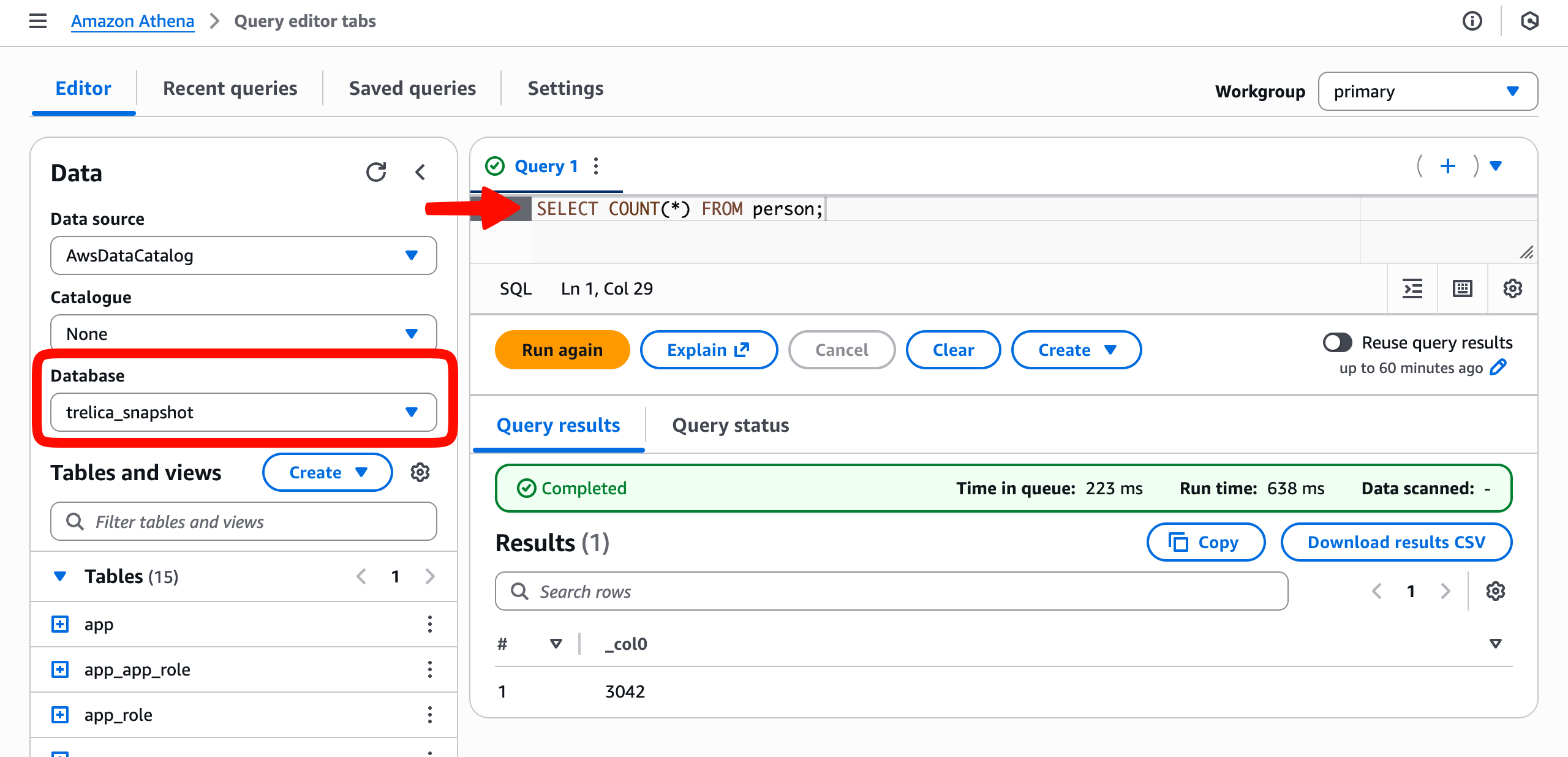Open results table preferences gear

(1496, 591)
